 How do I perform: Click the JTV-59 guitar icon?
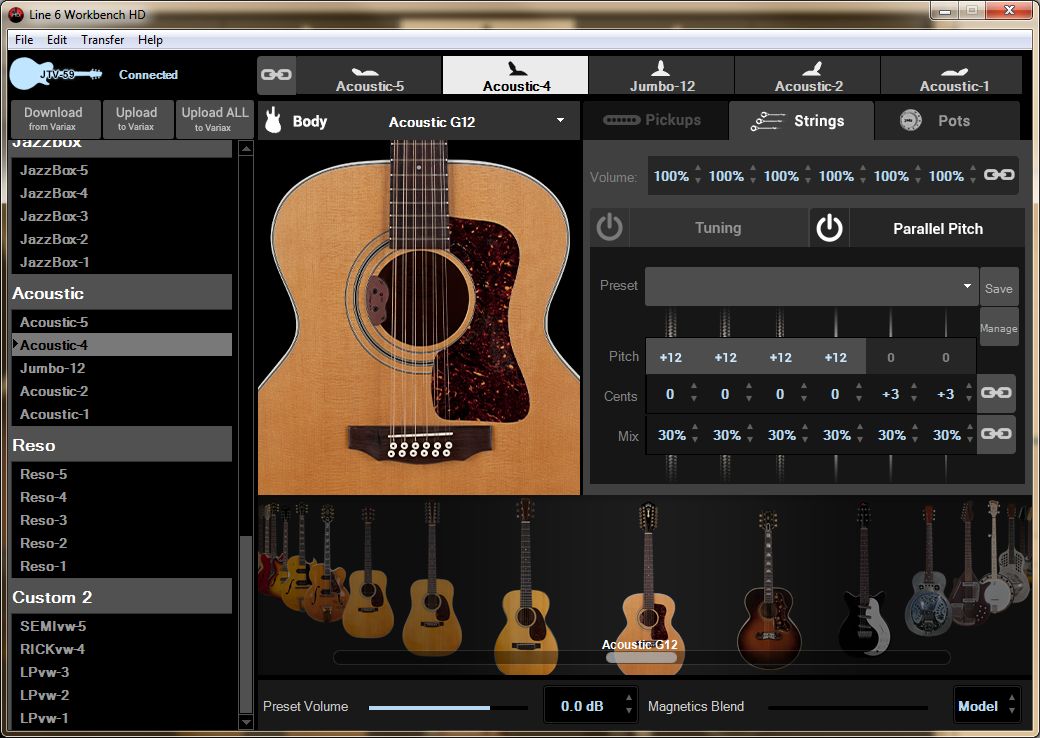pos(56,74)
